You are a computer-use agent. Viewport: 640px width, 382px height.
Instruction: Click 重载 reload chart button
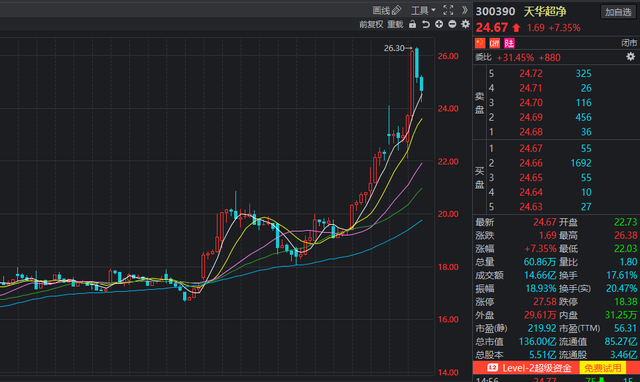(395, 24)
